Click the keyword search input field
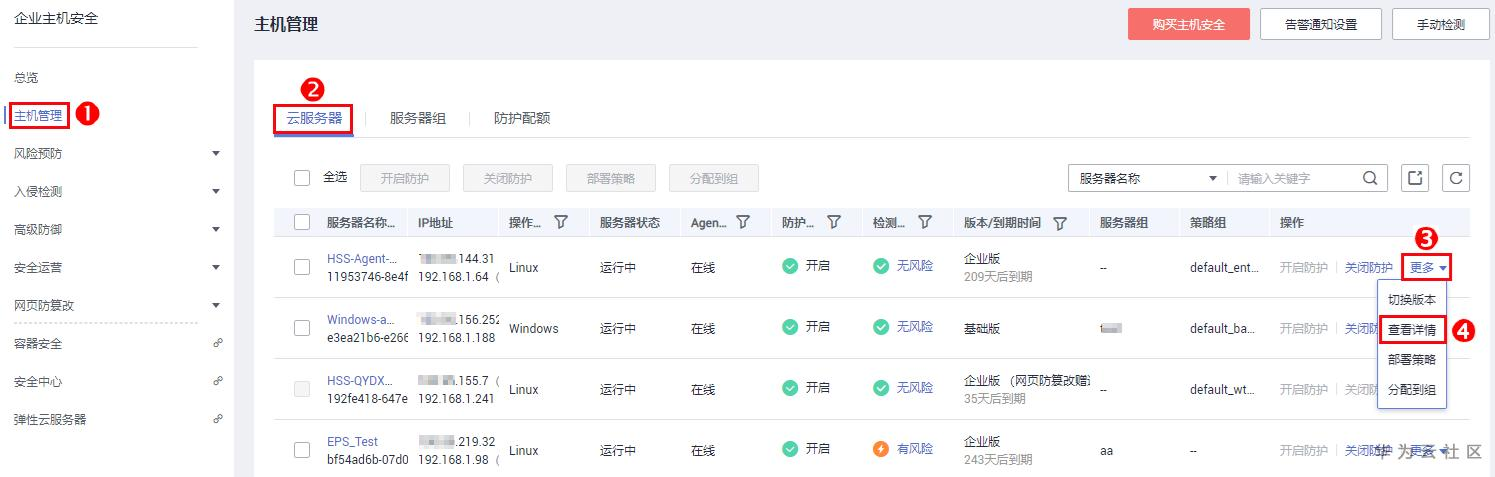Image resolution: width=1495 pixels, height=477 pixels. (1295, 178)
